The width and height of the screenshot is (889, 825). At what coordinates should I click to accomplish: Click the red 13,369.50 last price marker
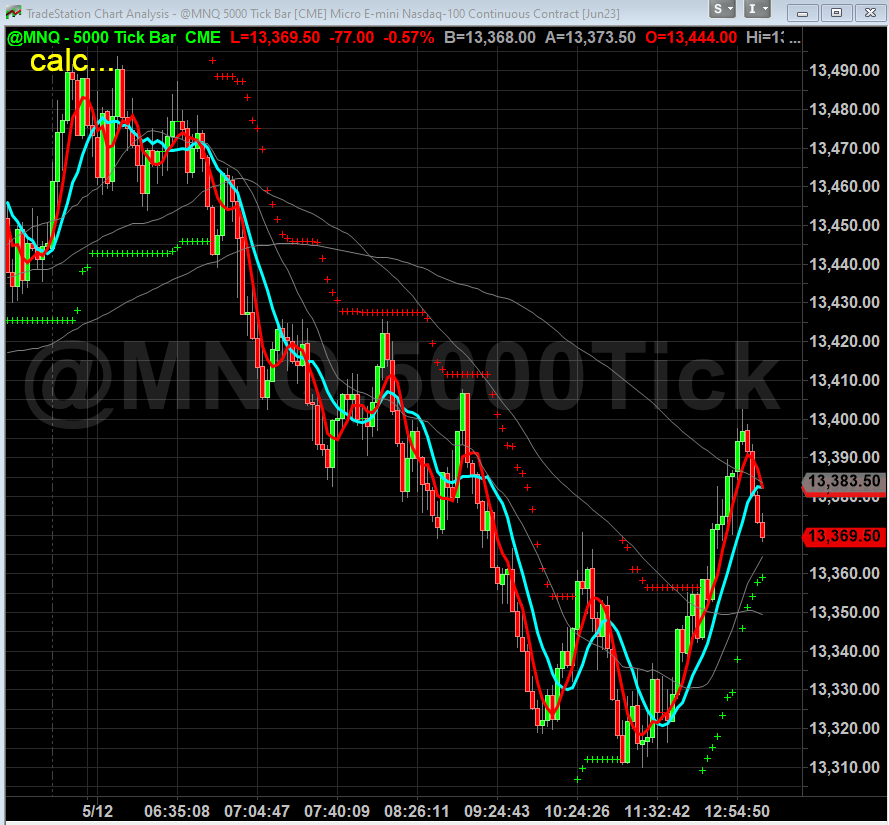click(x=844, y=536)
